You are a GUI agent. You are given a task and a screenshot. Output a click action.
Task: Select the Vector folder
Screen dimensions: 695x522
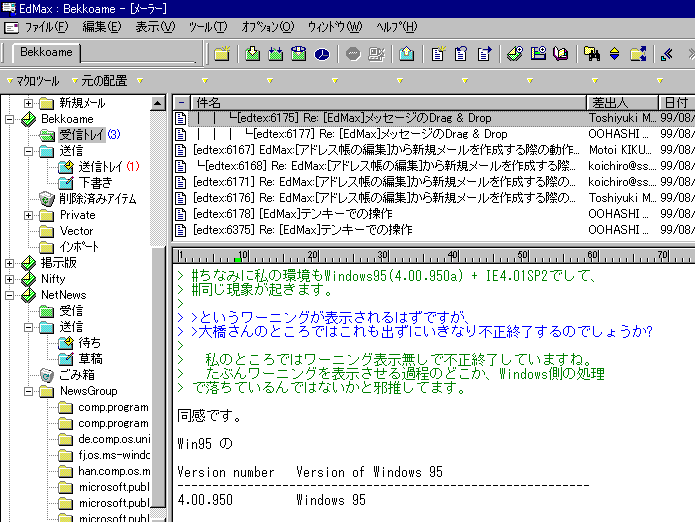(x=76, y=231)
